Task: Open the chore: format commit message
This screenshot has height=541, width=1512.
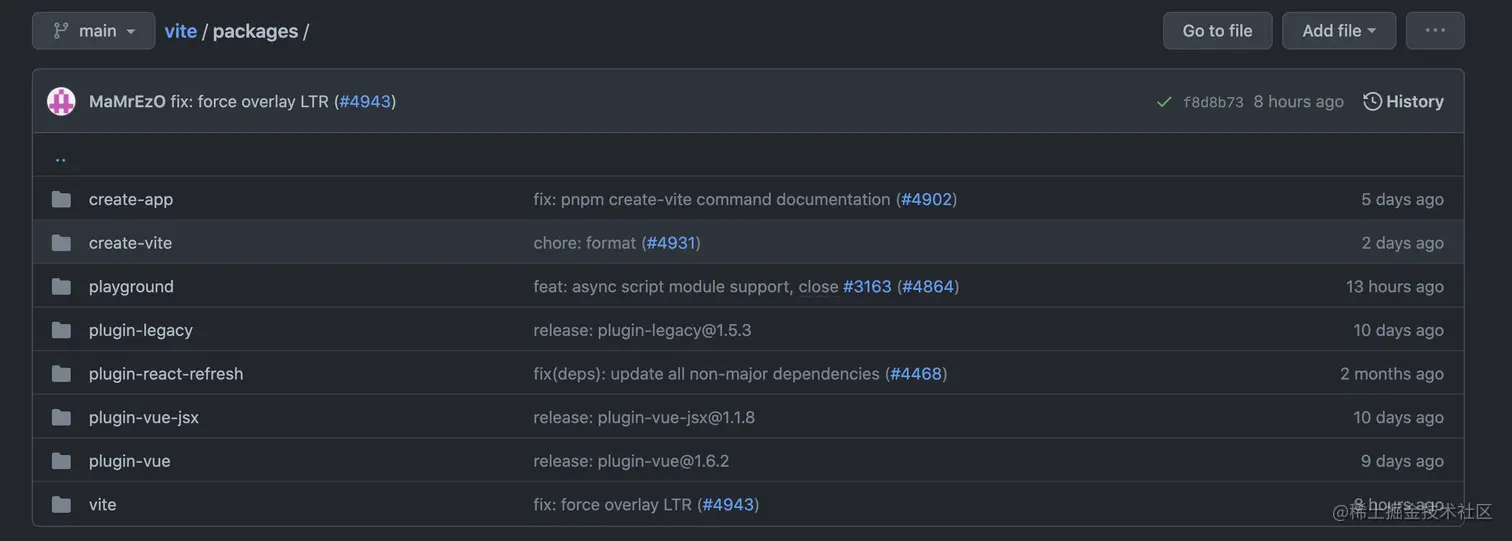Action: click(585, 243)
